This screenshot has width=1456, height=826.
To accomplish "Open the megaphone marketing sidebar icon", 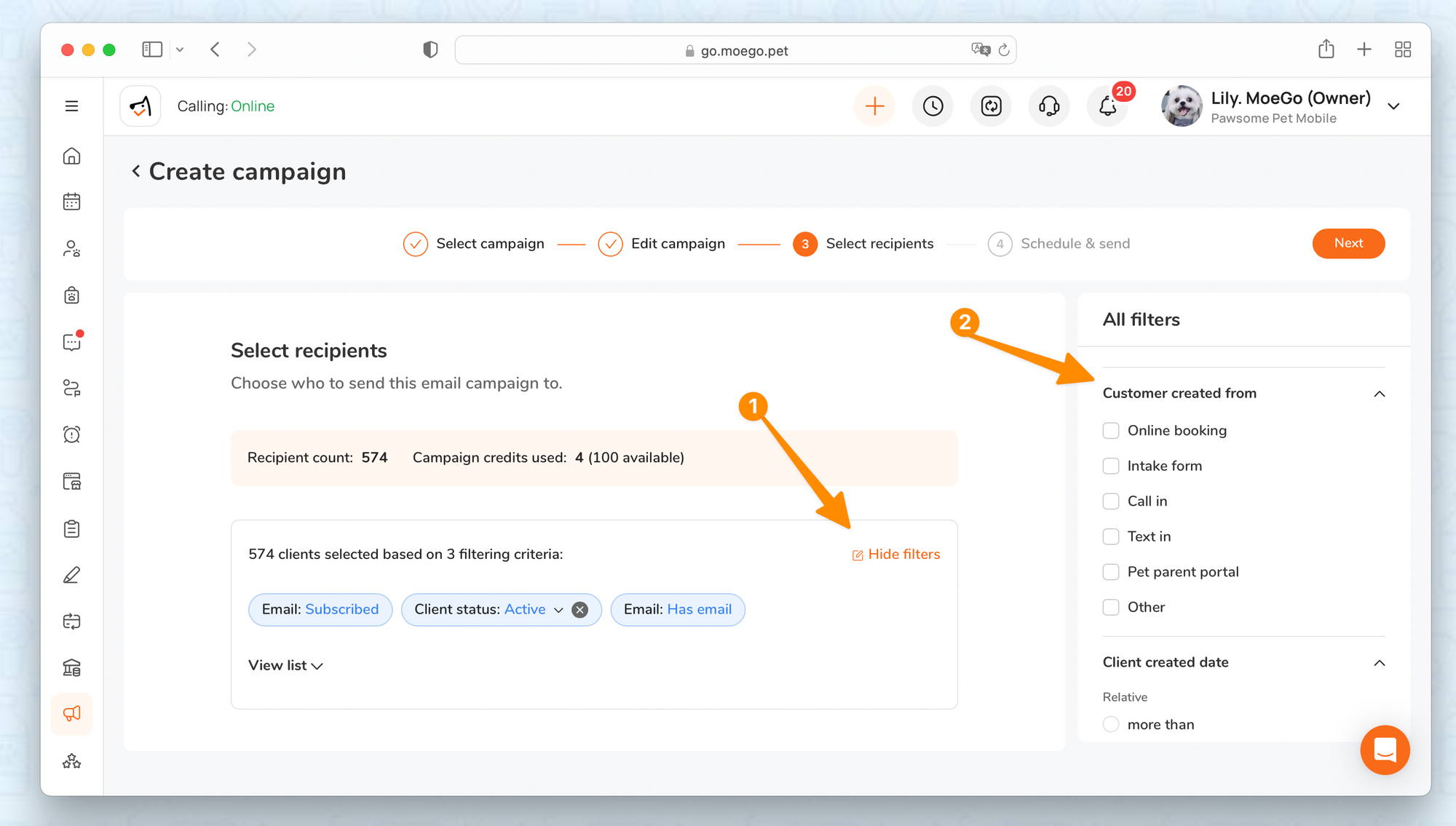I will (x=71, y=714).
